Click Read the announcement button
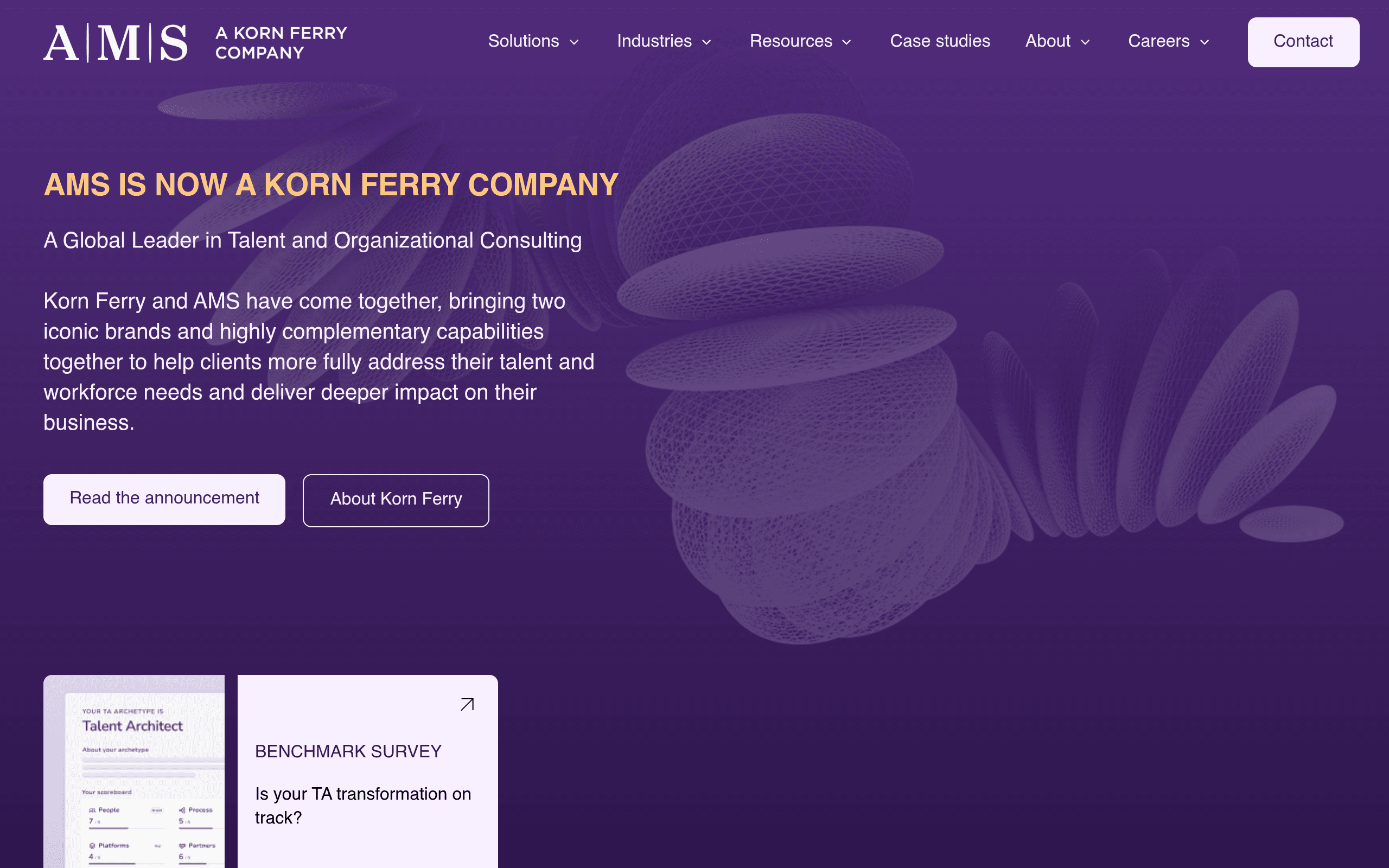1389x868 pixels. click(164, 499)
